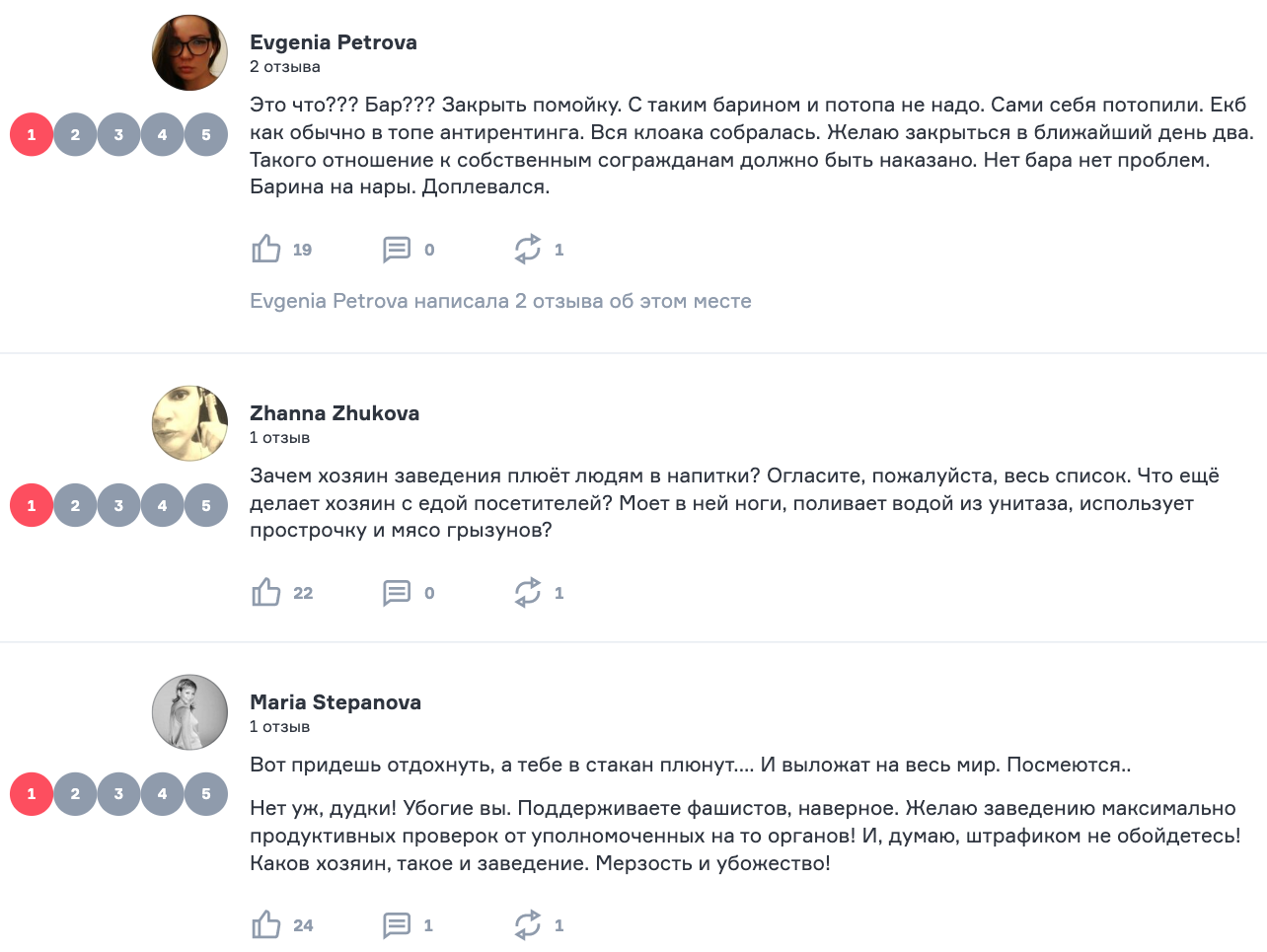
Task: Select rating circle 5 on Evgenia Petrova's review
Action: click(x=206, y=135)
